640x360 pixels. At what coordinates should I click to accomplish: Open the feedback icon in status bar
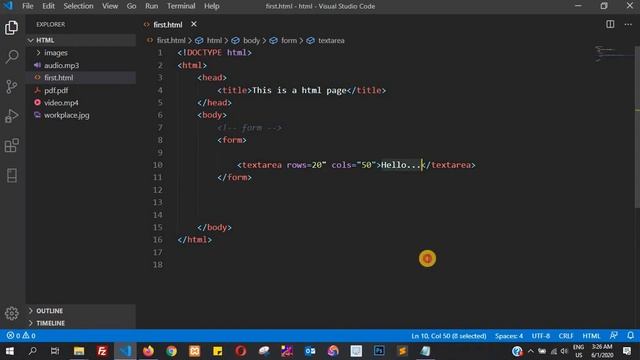coord(613,336)
